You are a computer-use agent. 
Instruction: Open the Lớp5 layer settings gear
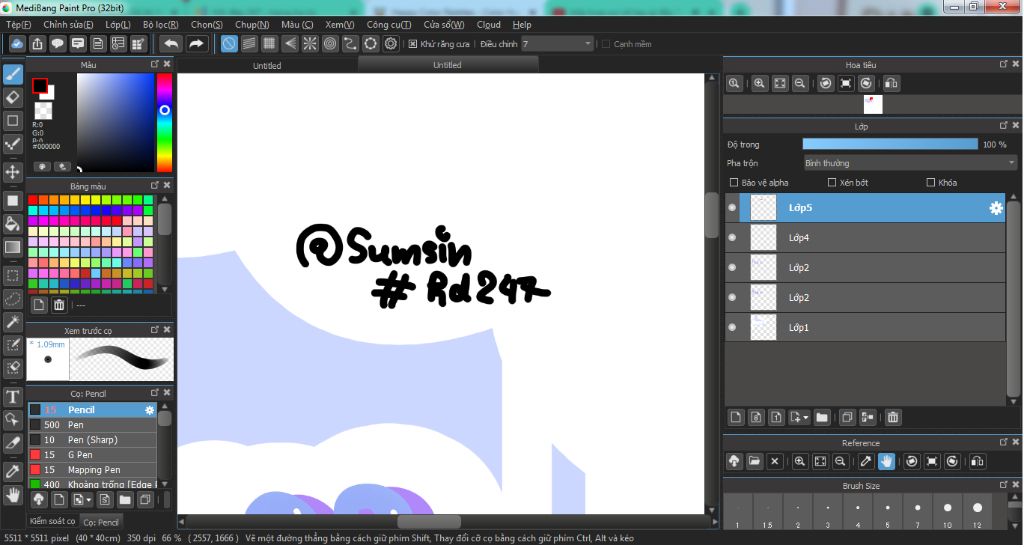[995, 208]
